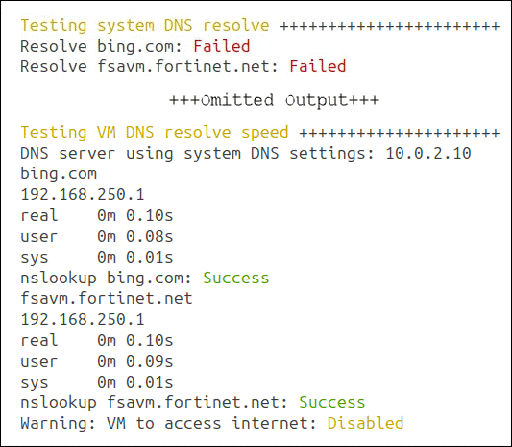Click the 'Resolve bing.com:' text
The height and width of the screenshot is (447, 512).
(x=101, y=46)
